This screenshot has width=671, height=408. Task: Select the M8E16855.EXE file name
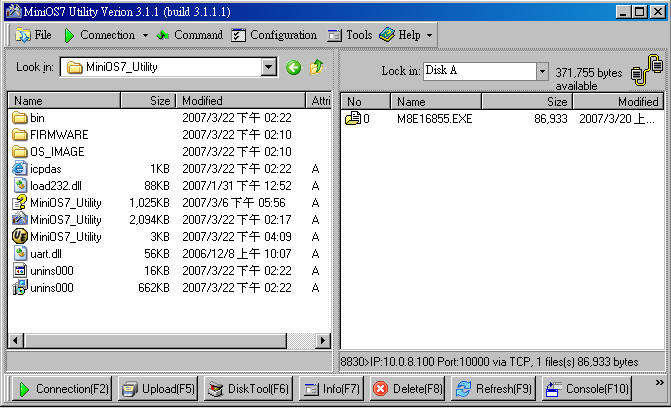click(434, 119)
